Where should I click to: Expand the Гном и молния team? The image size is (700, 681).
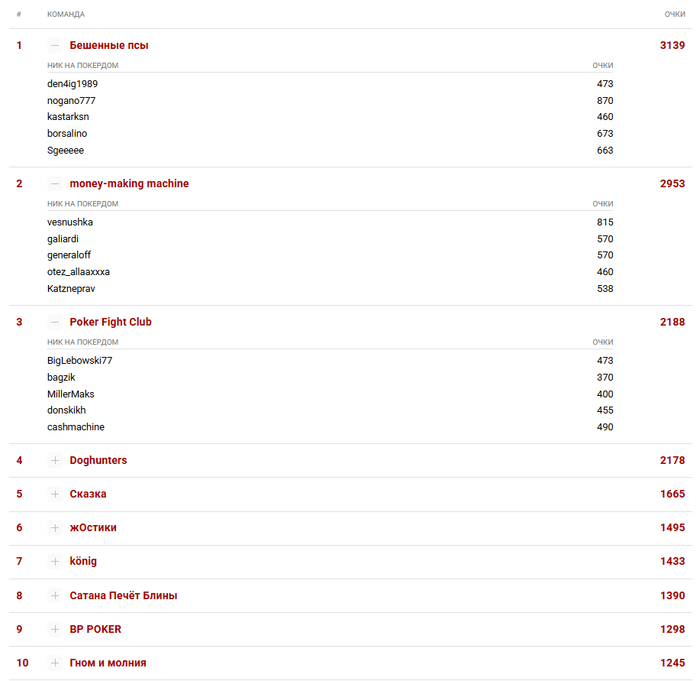(55, 663)
